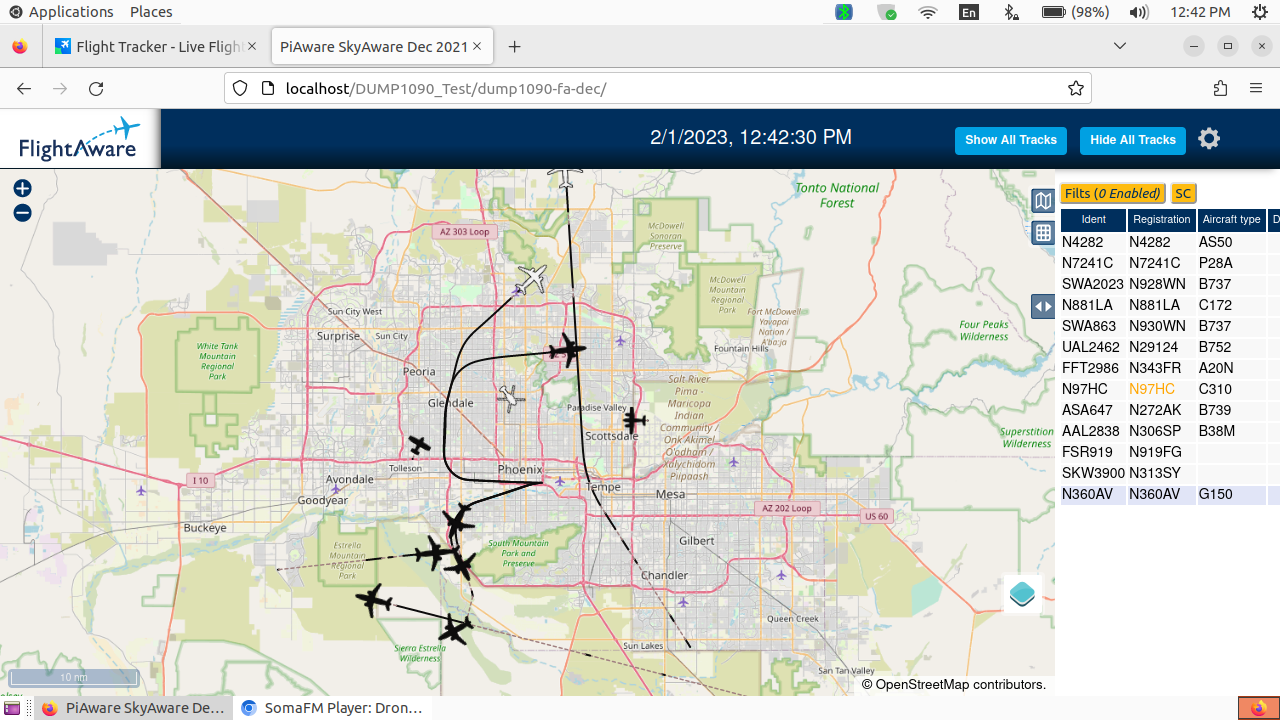Open the system volume control
The width and height of the screenshot is (1280, 720).
point(1139,12)
